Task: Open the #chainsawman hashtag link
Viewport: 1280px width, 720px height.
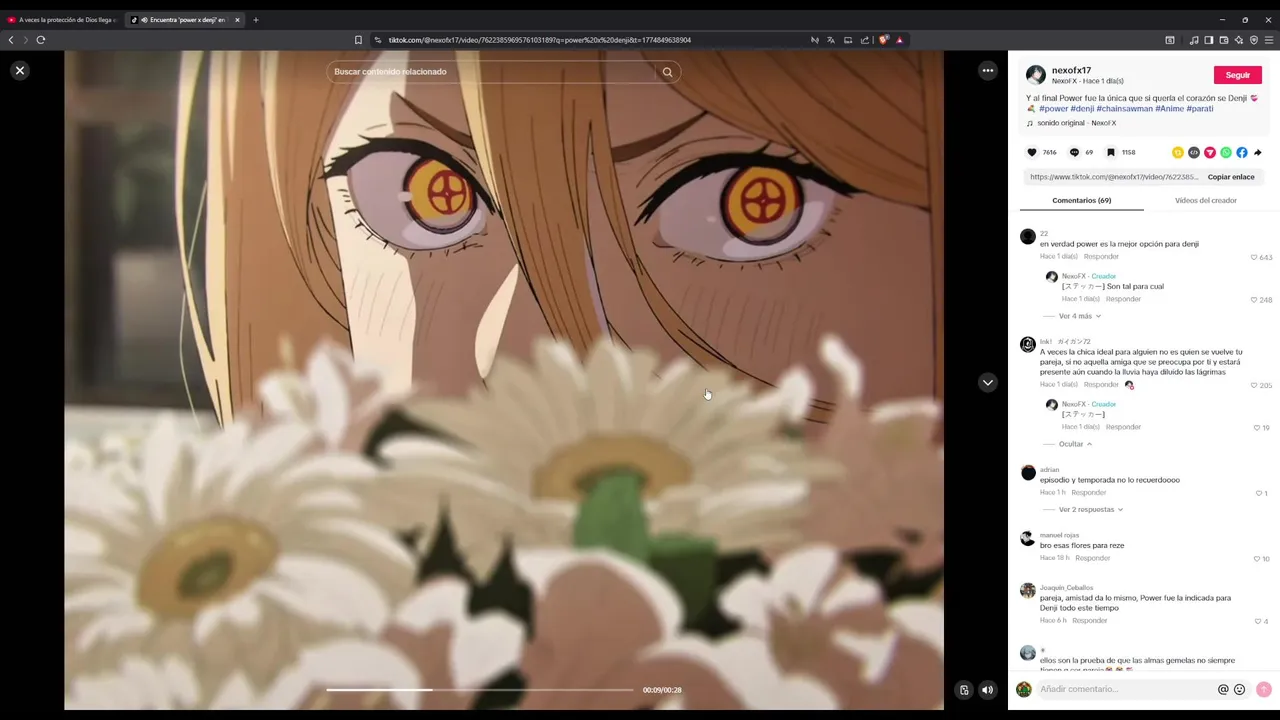Action: (1124, 108)
